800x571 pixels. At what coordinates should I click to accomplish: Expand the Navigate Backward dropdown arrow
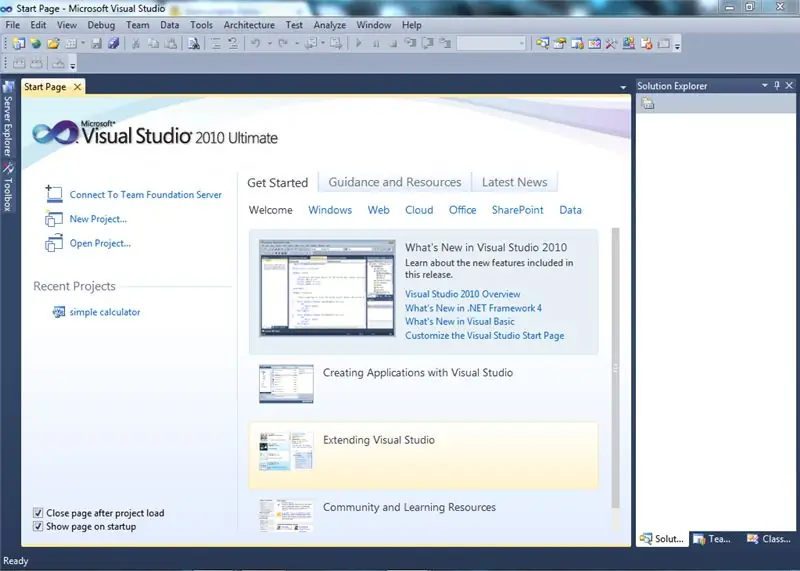click(x=322, y=44)
